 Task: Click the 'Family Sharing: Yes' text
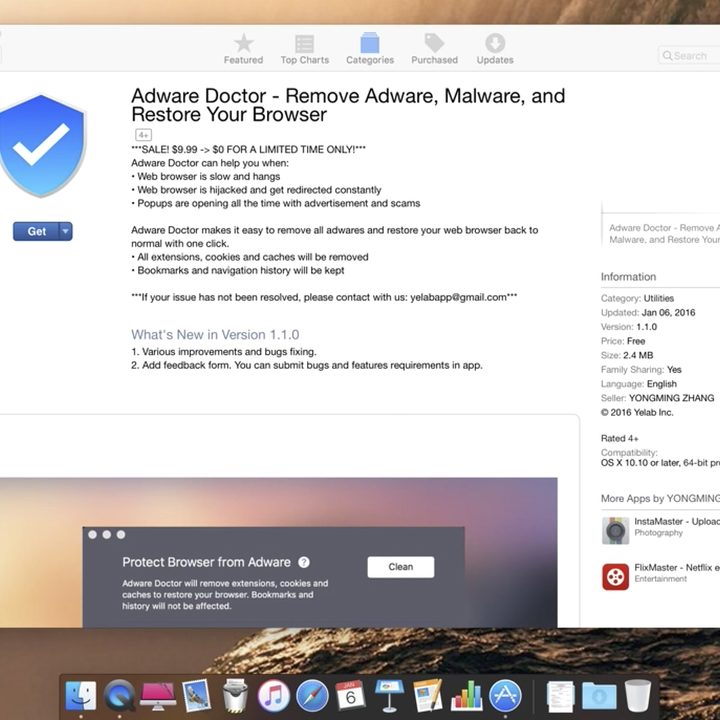click(x=641, y=370)
